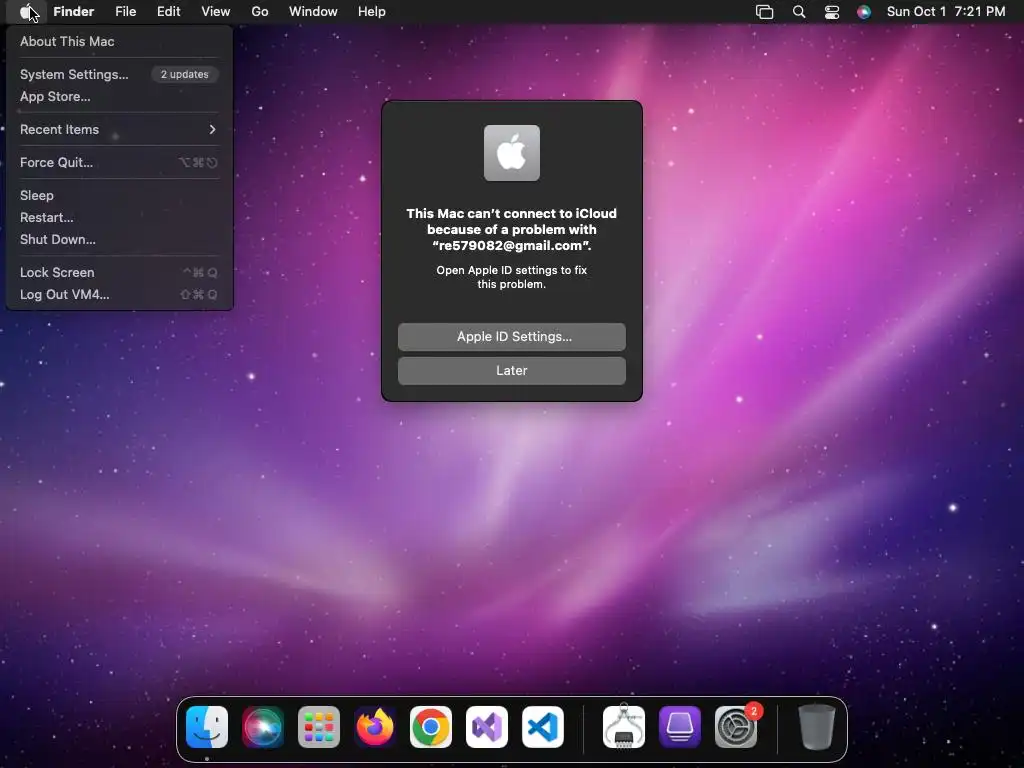1024x768 pixels.
Task: Open Google Chrome from the Dock
Action: click(431, 727)
